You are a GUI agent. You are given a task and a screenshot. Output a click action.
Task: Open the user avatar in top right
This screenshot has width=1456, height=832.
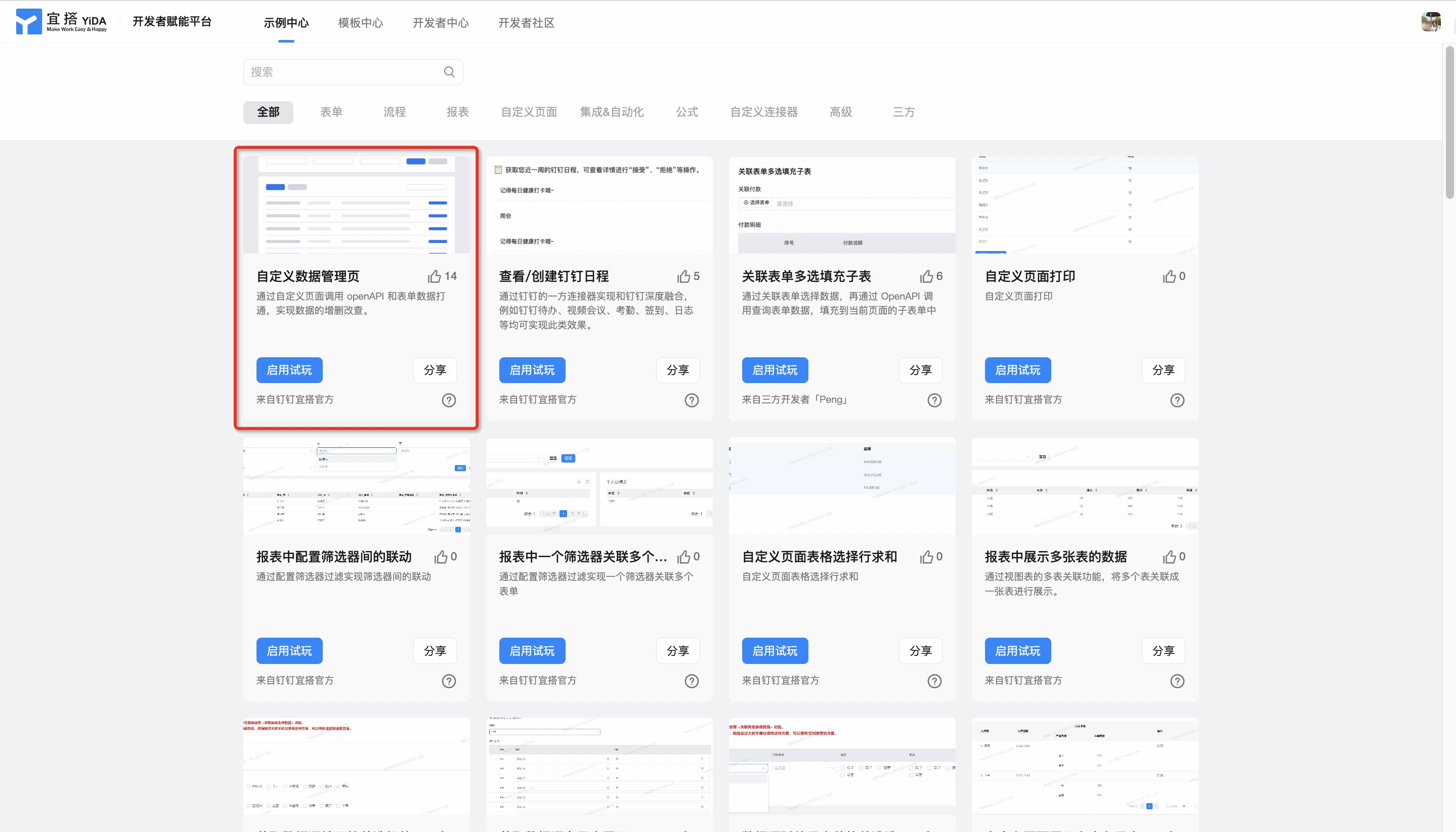(x=1431, y=22)
